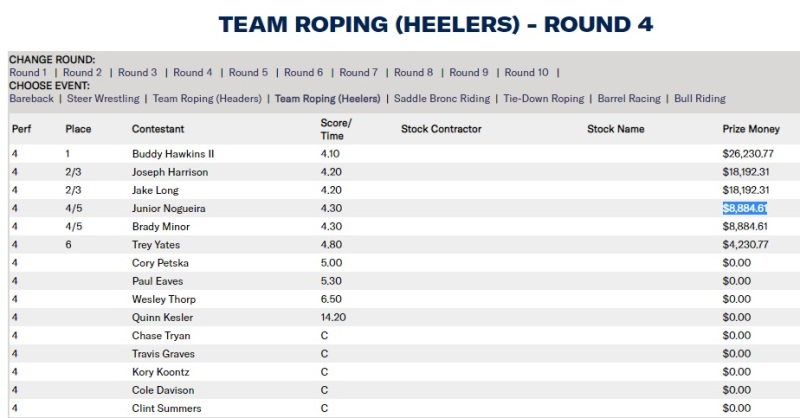The width and height of the screenshot is (800, 418).
Task: Click the Stock Contractor column header
Action: (441, 129)
